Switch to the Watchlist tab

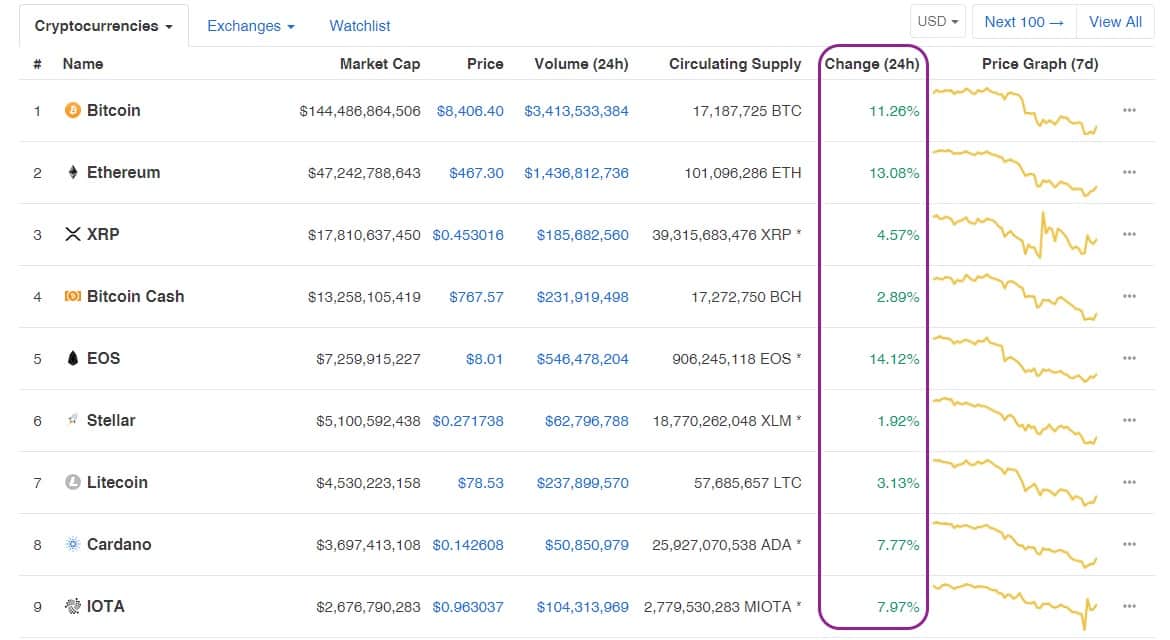(x=359, y=26)
